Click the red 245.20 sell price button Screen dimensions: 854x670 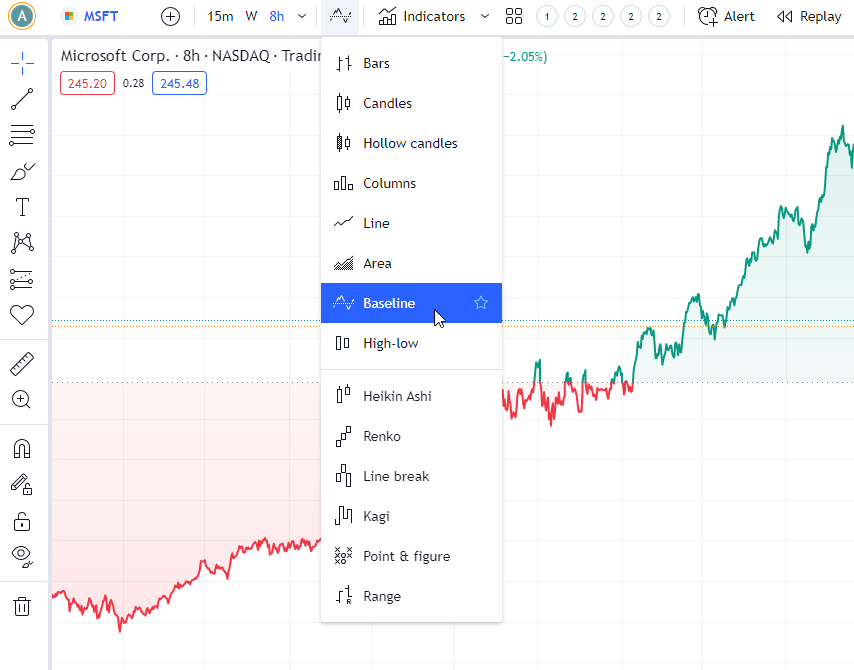[x=87, y=83]
